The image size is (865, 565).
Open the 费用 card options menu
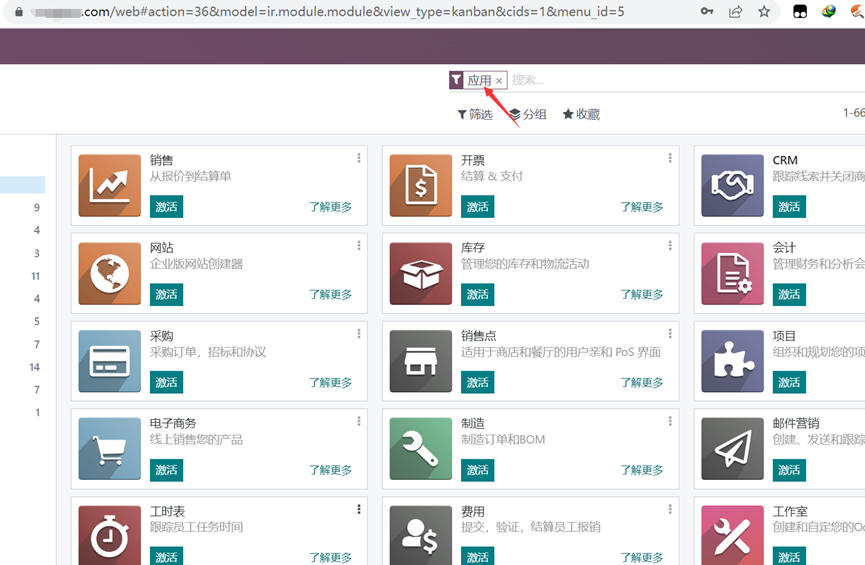670,509
